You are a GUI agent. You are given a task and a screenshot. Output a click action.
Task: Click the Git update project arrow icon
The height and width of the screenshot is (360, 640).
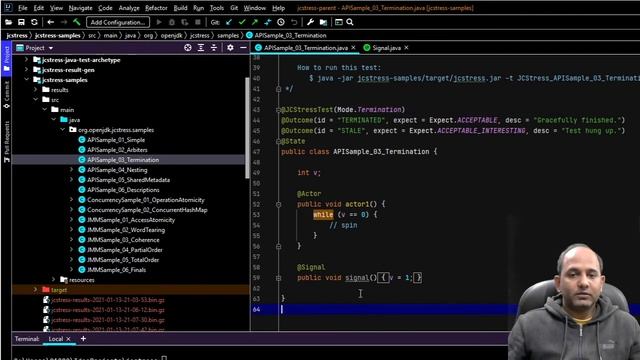tap(229, 22)
